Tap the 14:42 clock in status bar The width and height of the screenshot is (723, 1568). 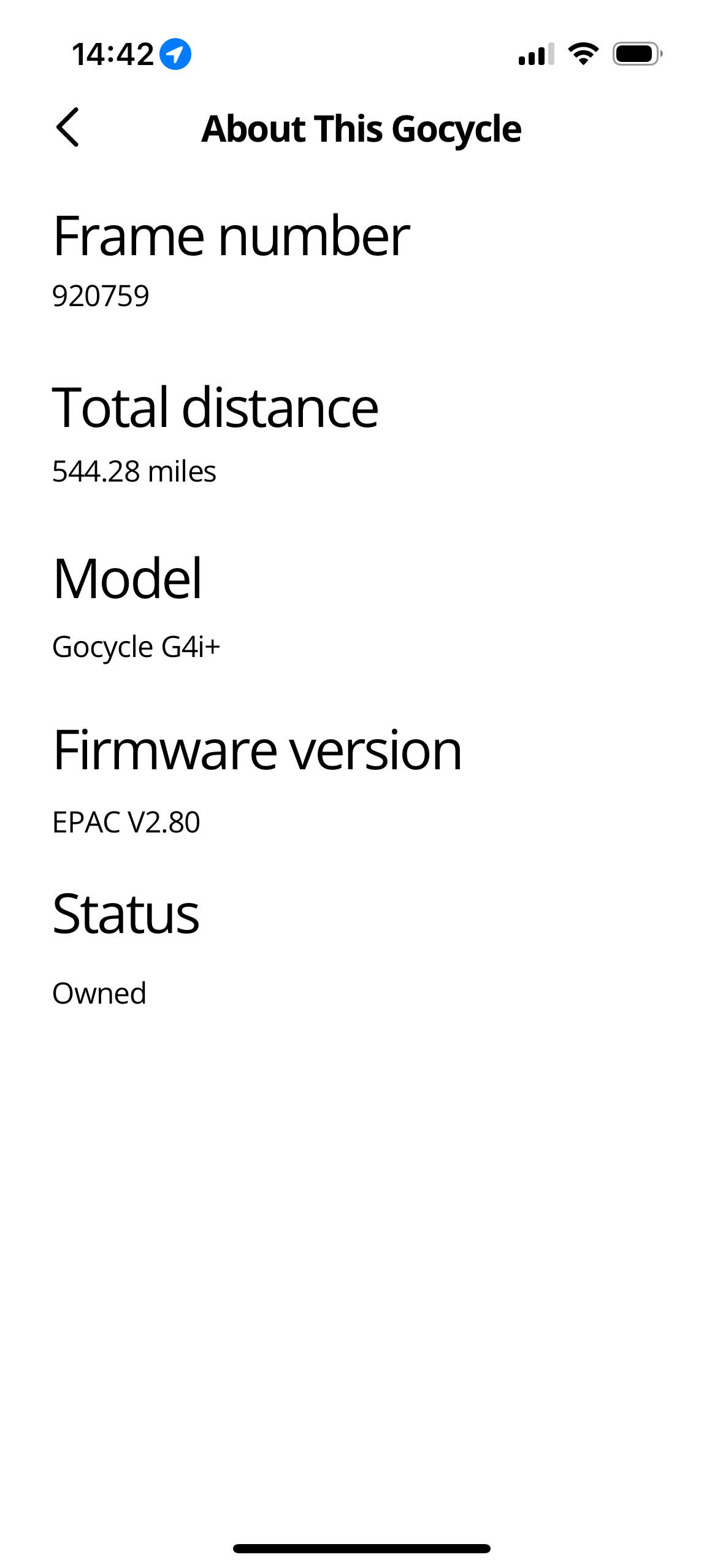113,54
